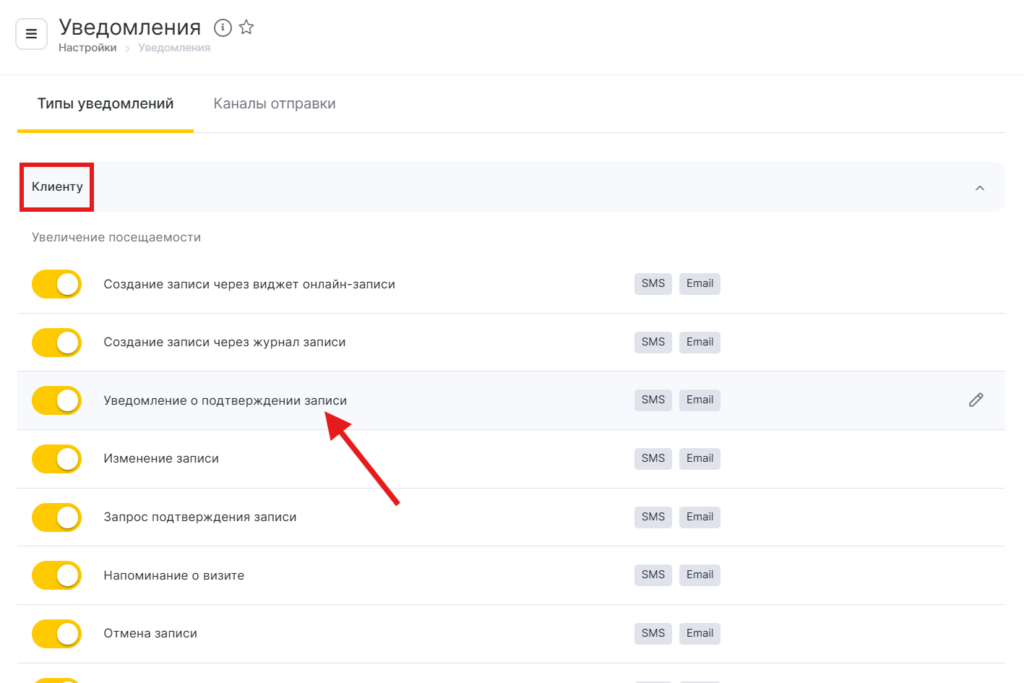The width and height of the screenshot is (1024, 683).
Task: Open Запрос подтверждения записи notification row
Action: tap(200, 517)
